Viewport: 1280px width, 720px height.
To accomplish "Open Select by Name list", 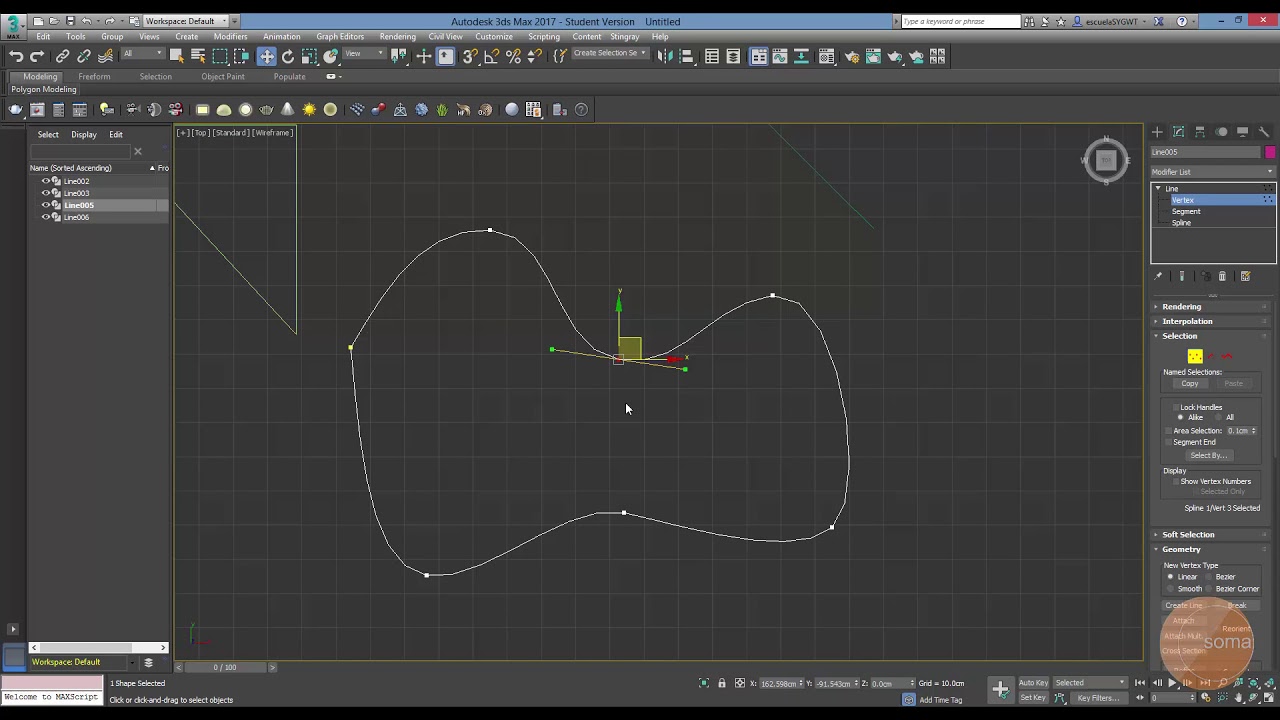I will [198, 57].
